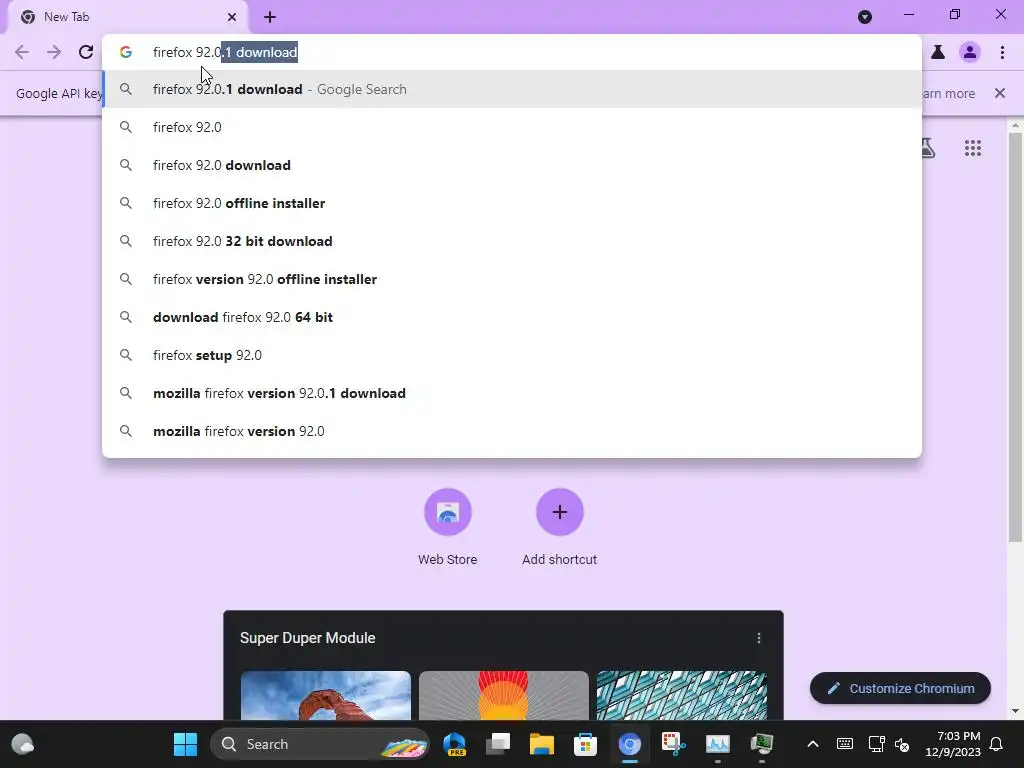Click the Customize Chromium button
The height and width of the screenshot is (768, 1024).
(900, 688)
